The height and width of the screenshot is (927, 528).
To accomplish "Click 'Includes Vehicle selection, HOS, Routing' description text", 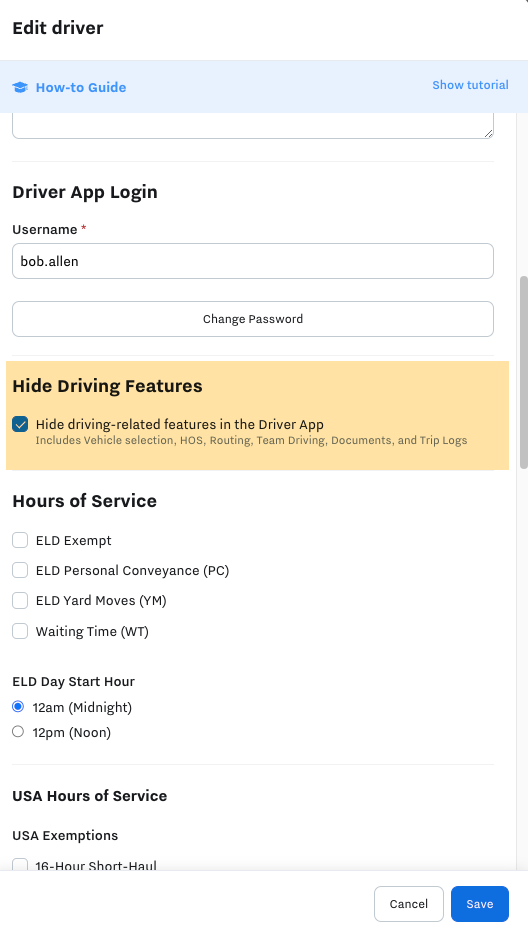I will [x=251, y=440].
